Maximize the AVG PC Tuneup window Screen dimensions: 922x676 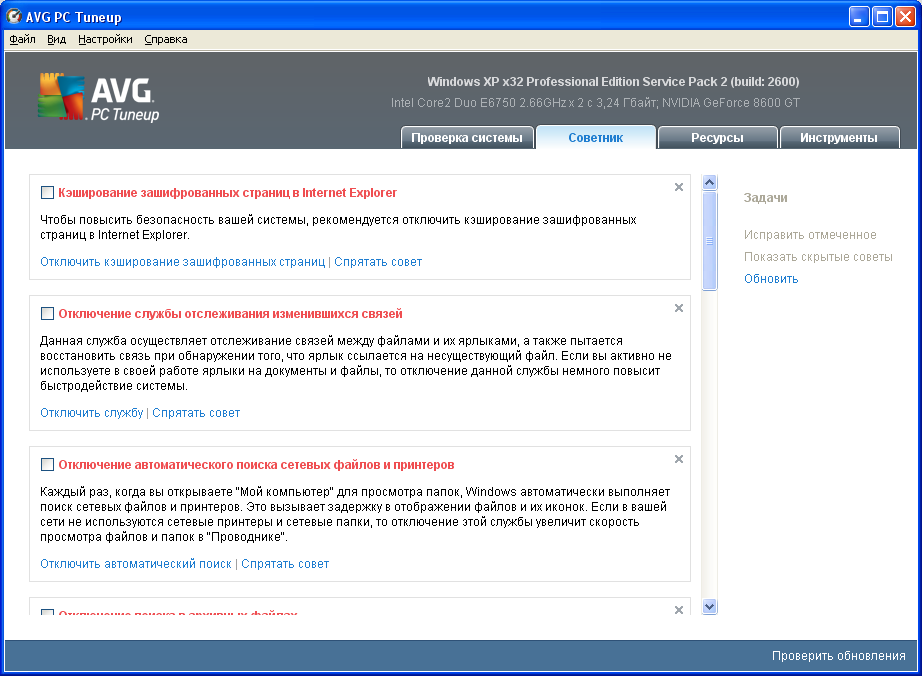883,17
